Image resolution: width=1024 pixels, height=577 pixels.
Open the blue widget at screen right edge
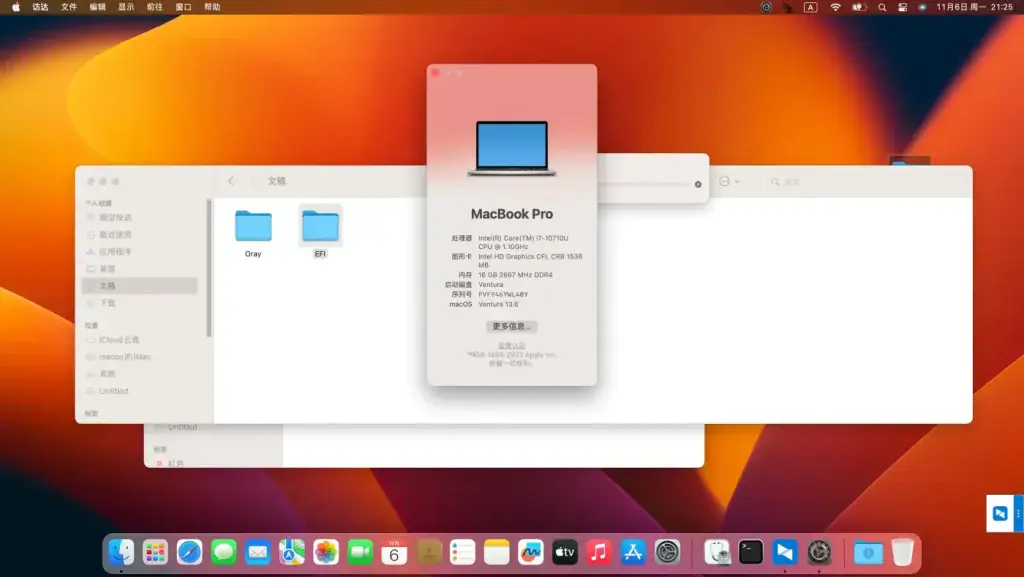[1004, 513]
